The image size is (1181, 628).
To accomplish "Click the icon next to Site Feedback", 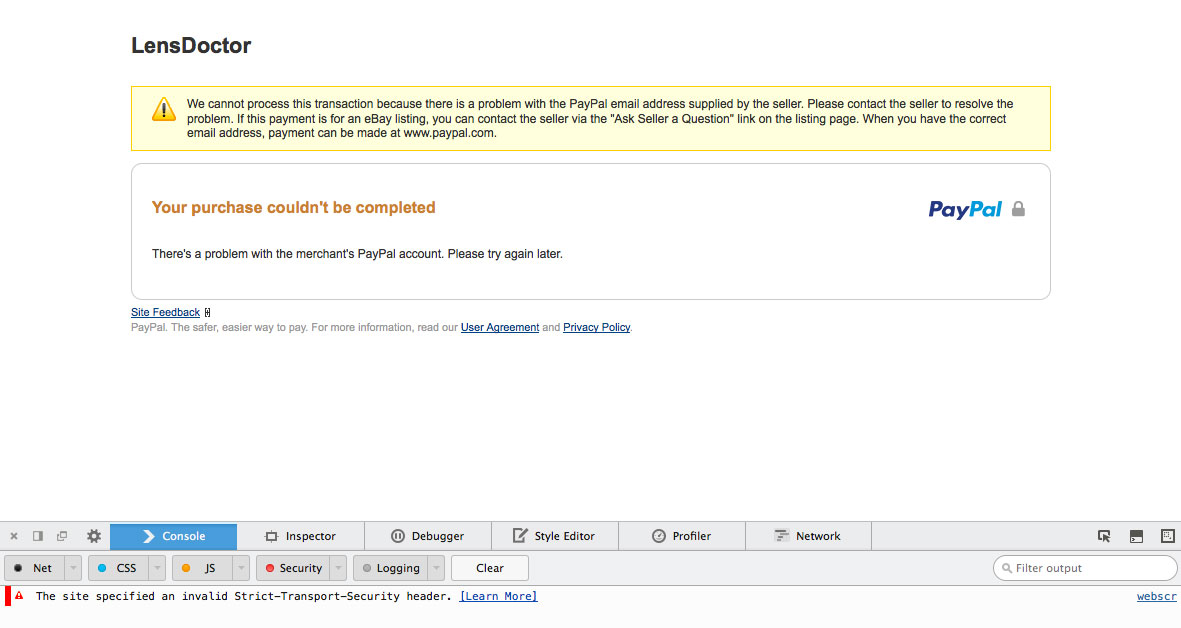I will (x=207, y=312).
